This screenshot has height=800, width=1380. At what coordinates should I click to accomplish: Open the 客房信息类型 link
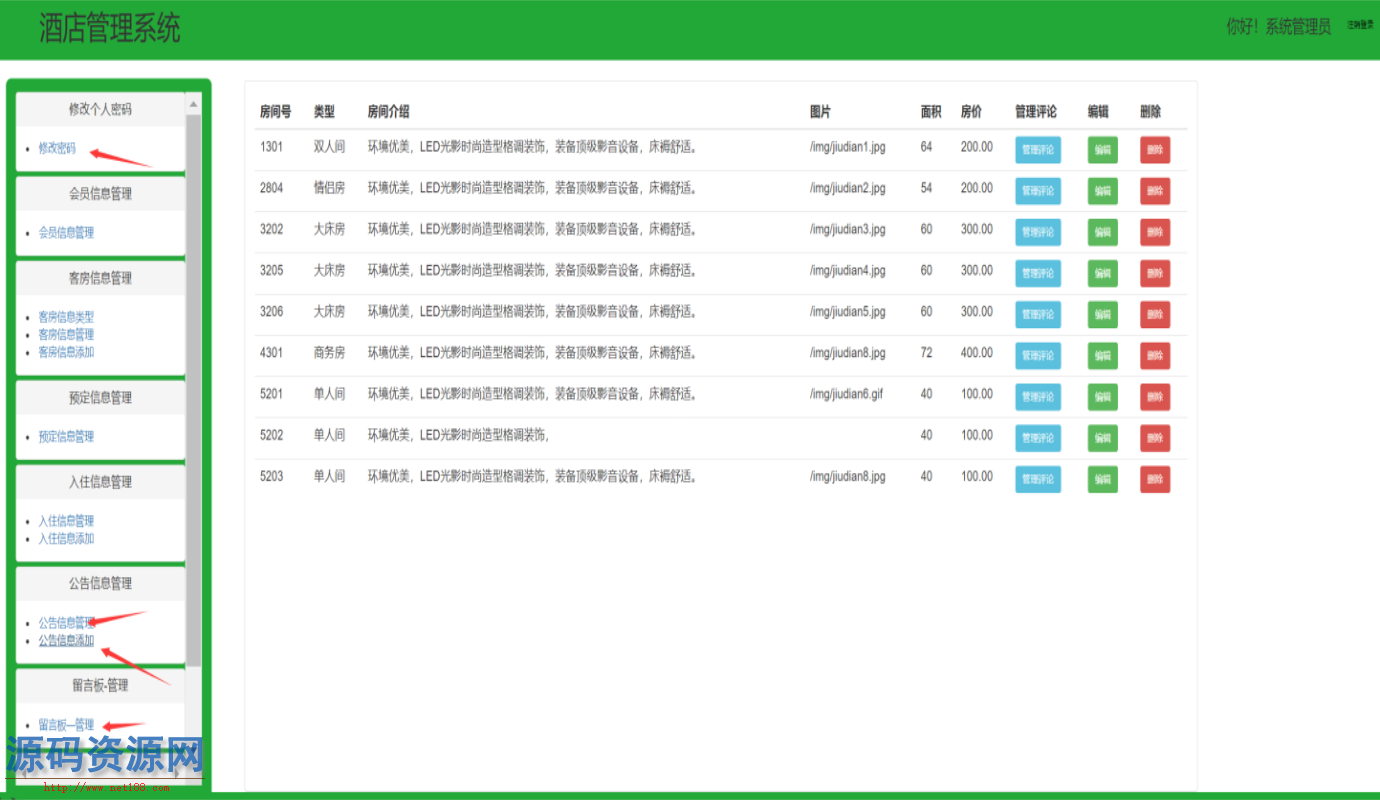tap(66, 317)
